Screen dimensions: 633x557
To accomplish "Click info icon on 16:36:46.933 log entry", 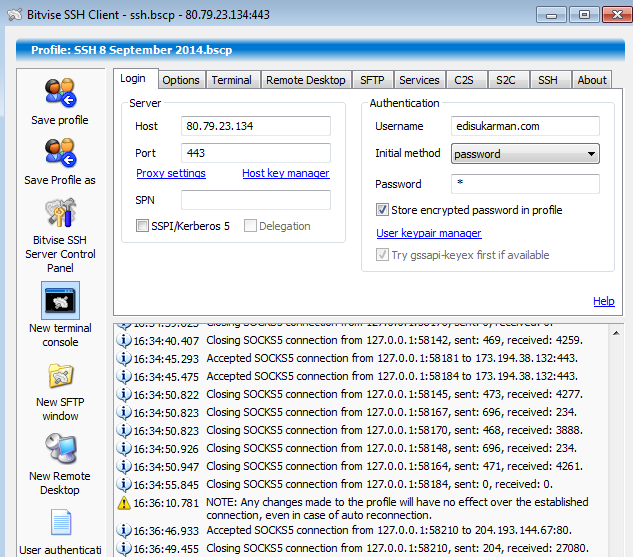I will (x=124, y=530).
